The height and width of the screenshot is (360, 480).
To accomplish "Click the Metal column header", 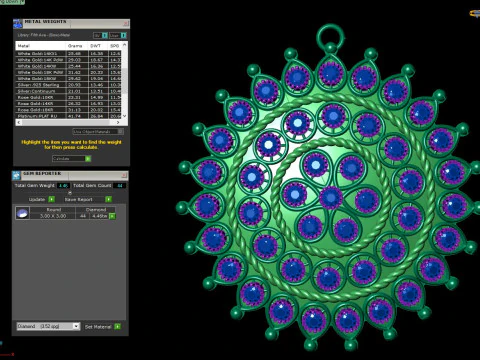I will [x=40, y=46].
